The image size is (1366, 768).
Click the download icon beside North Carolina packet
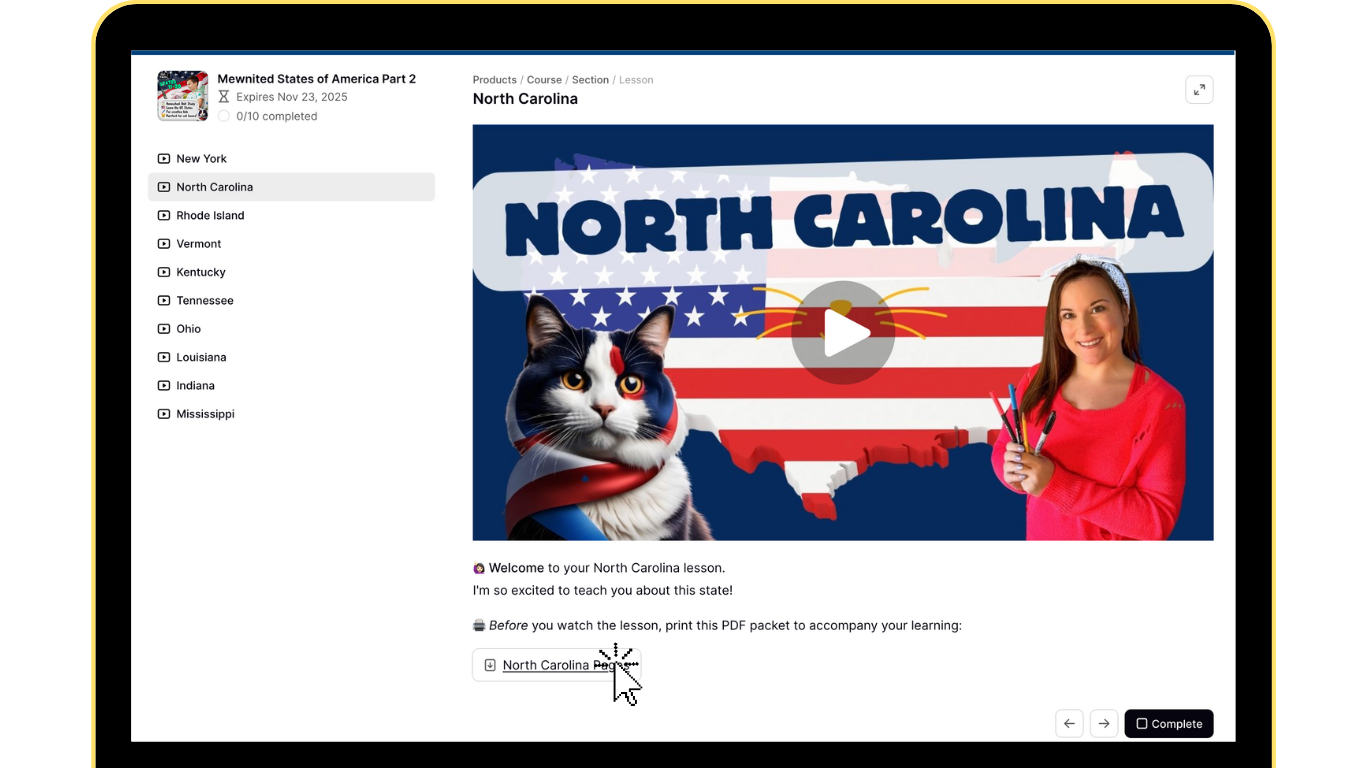point(490,665)
